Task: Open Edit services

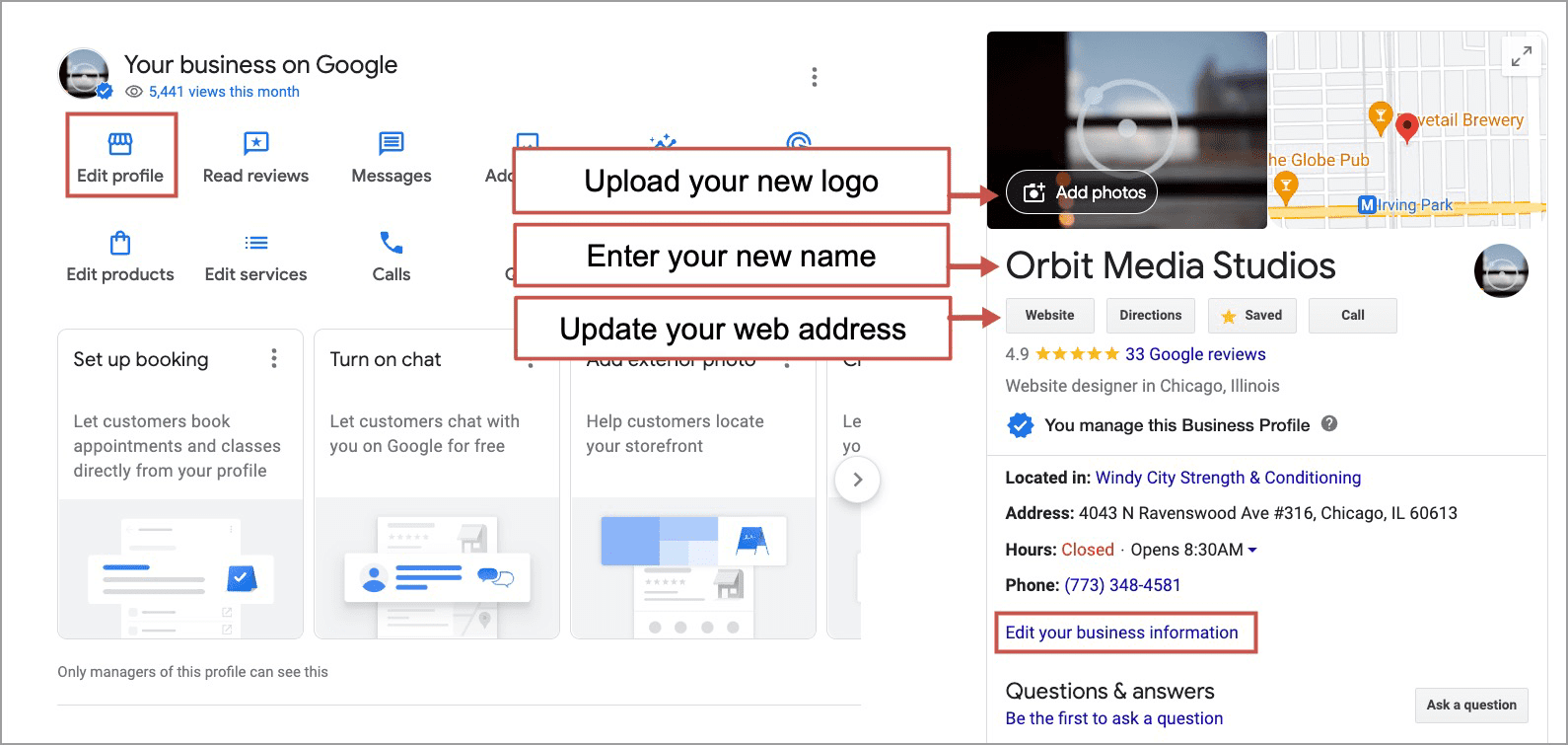Action: [255, 257]
